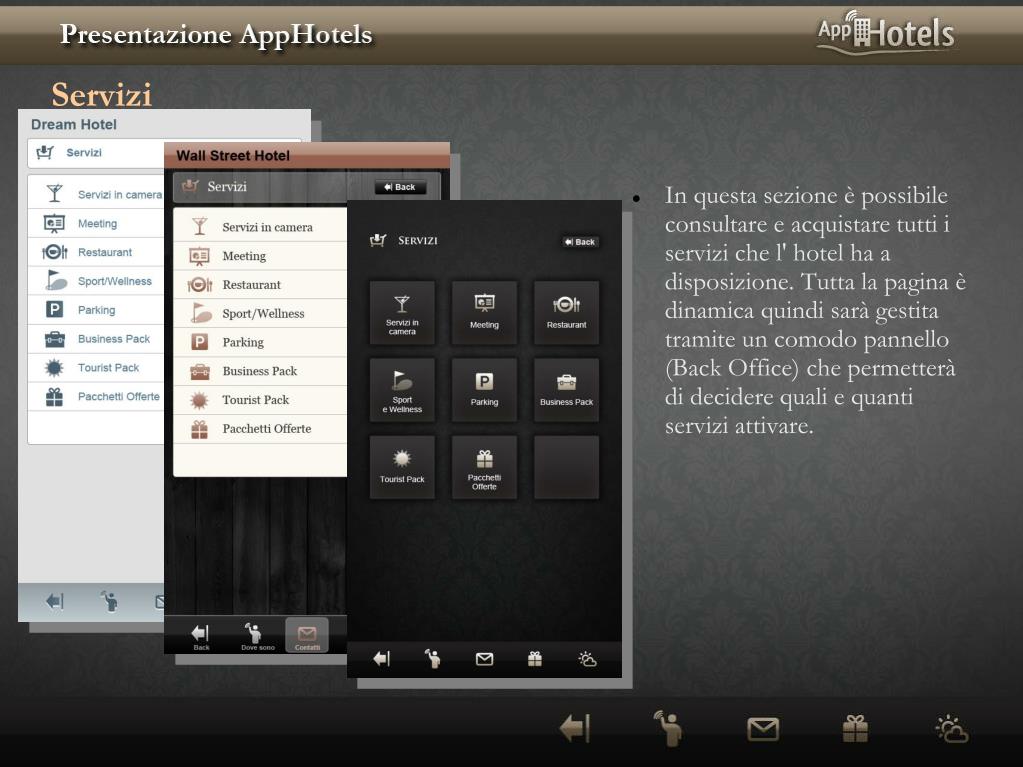
Task: Open Sport/Wellness entry in Dream Hotel
Action: pyautogui.click(x=96, y=281)
